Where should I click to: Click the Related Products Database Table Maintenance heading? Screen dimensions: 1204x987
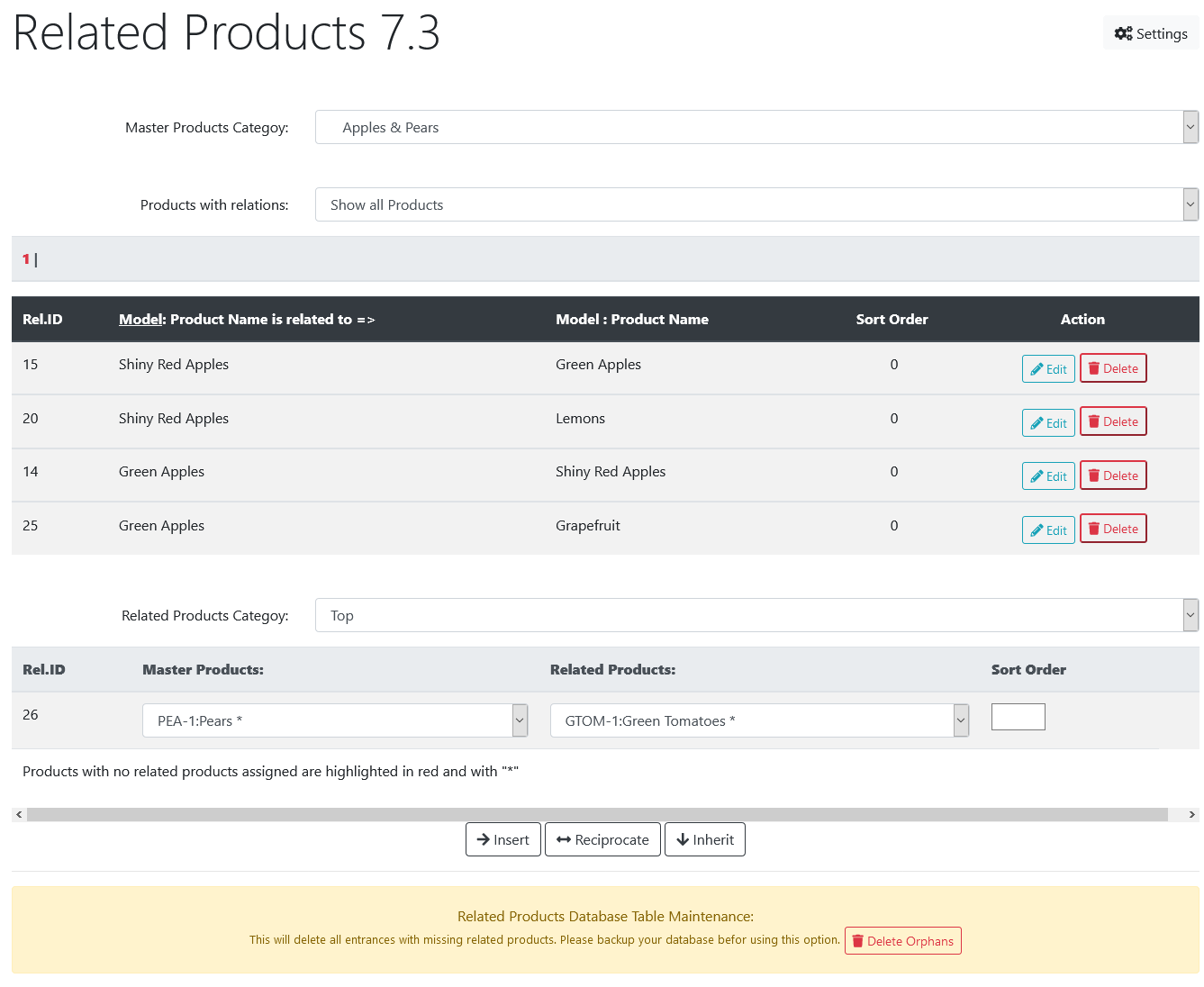click(605, 917)
